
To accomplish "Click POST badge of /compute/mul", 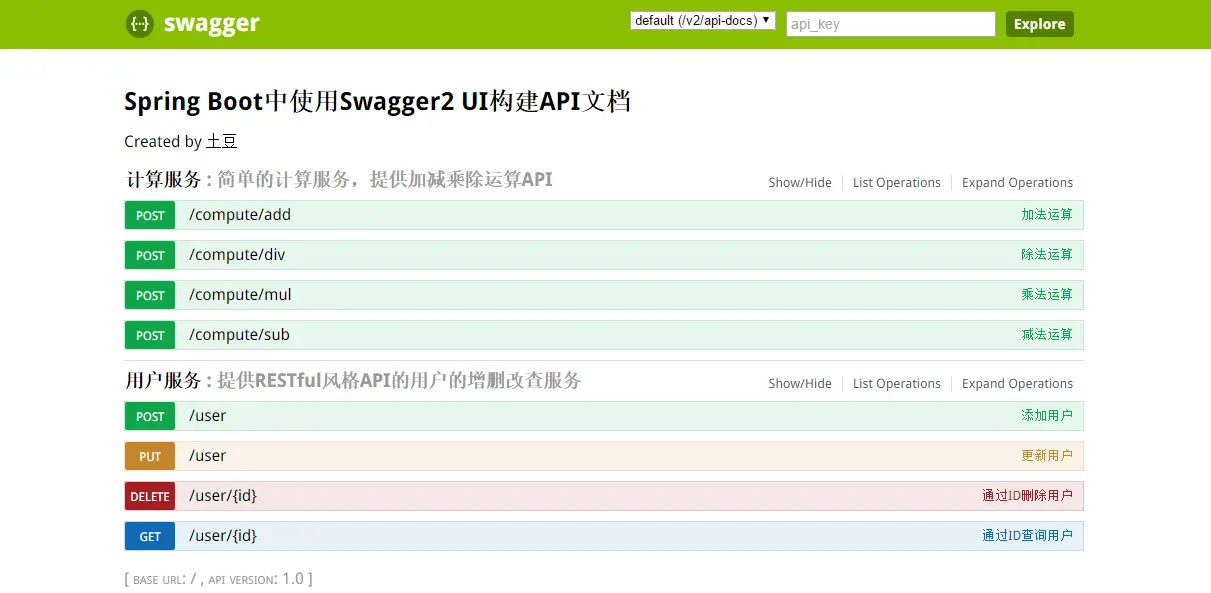I will [x=150, y=295].
